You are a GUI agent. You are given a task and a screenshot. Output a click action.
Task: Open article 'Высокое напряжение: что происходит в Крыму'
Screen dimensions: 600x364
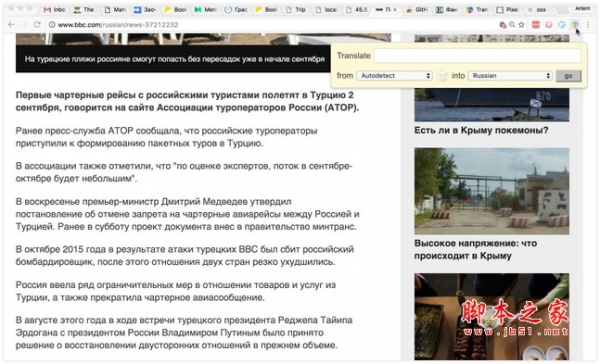pos(475,249)
